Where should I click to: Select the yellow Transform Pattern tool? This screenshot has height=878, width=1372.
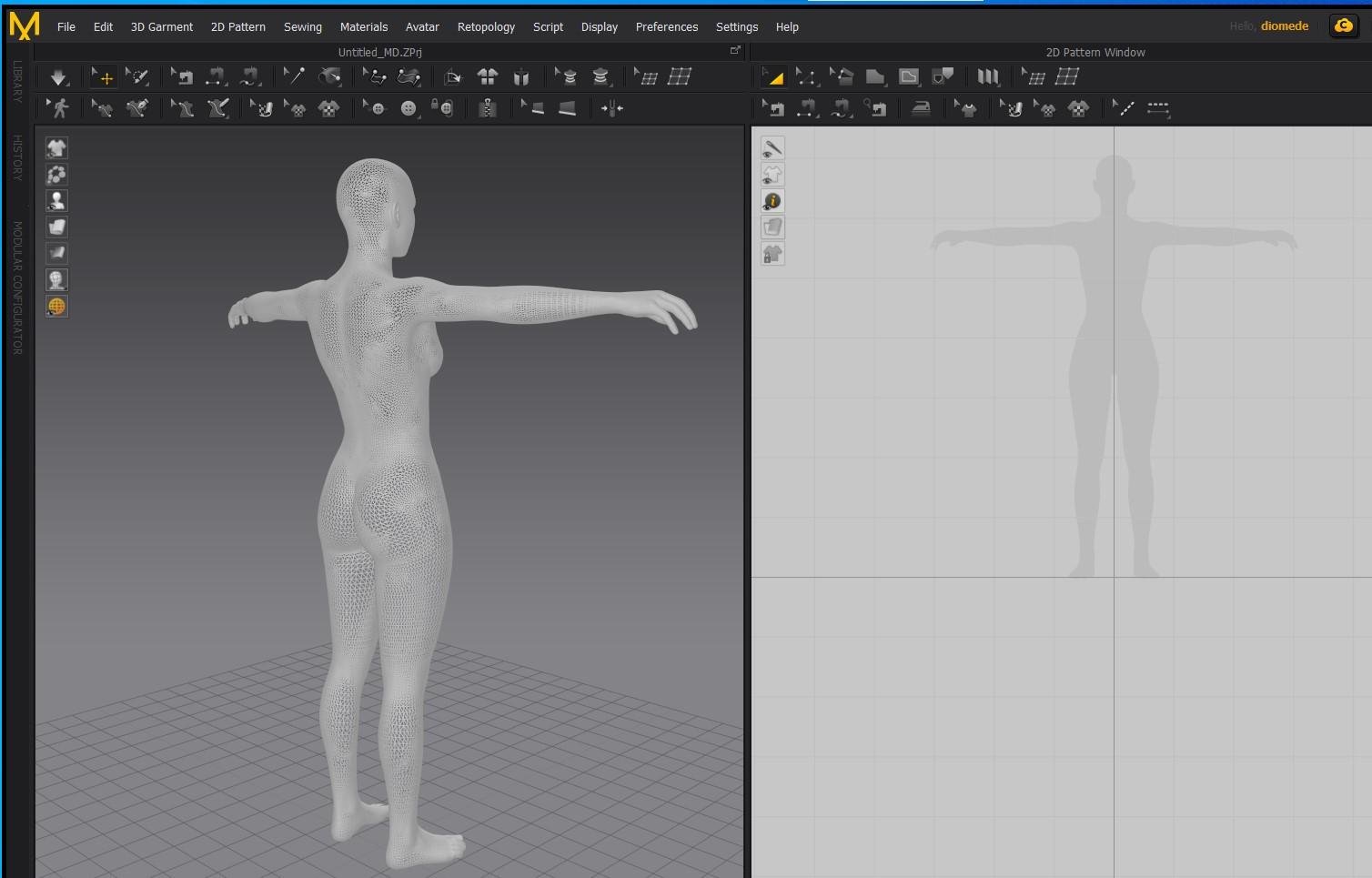click(774, 77)
